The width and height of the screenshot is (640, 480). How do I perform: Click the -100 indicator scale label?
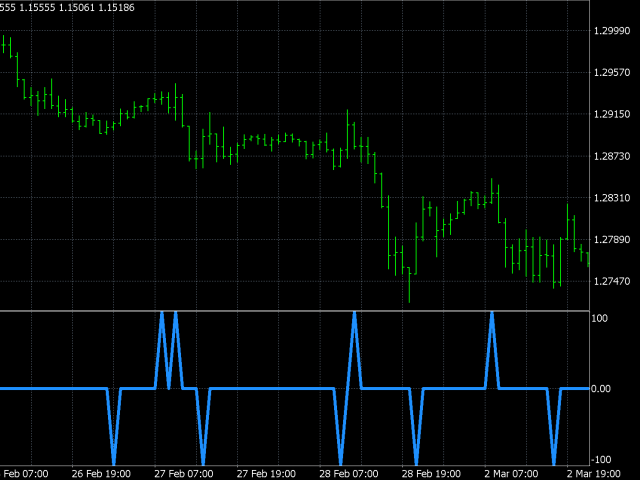coord(601,460)
